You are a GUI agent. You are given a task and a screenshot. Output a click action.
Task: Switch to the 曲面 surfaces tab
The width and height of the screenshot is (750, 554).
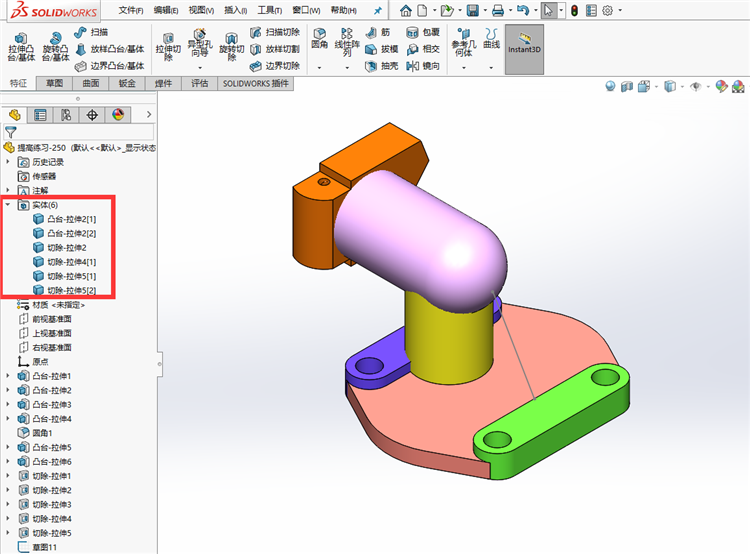[90, 83]
